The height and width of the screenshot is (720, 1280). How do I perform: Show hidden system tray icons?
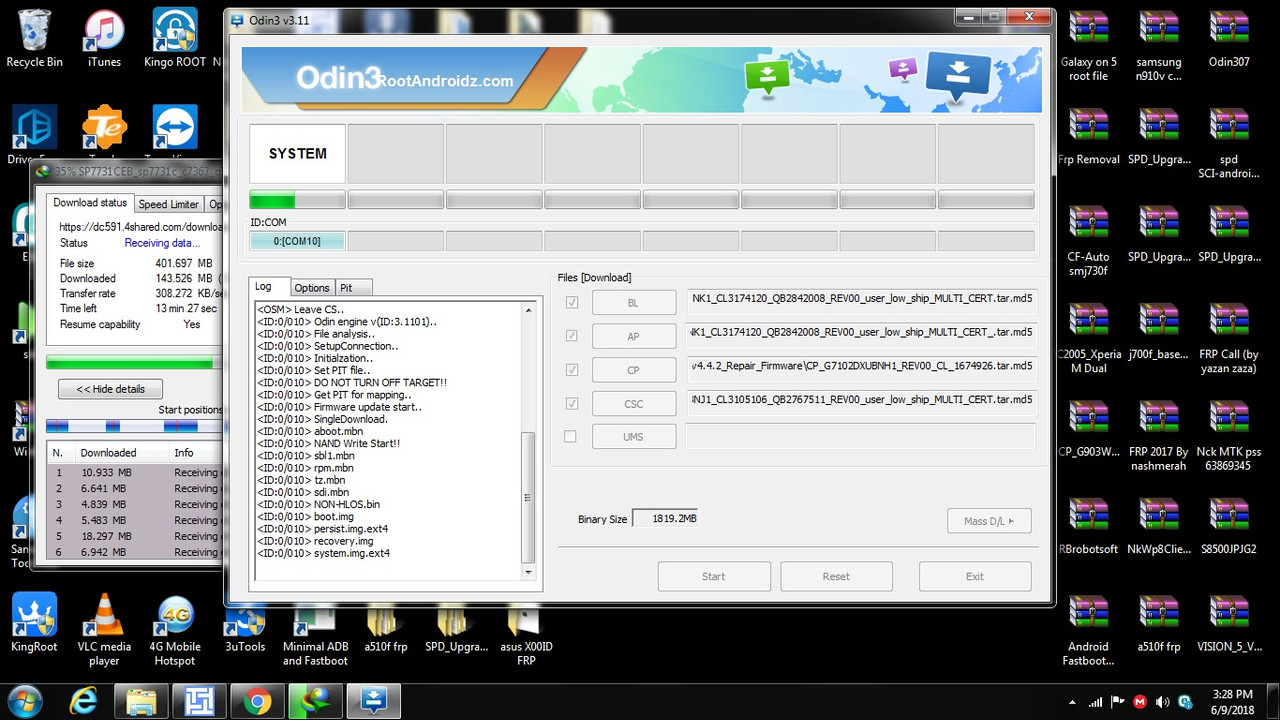pyautogui.click(x=1072, y=702)
